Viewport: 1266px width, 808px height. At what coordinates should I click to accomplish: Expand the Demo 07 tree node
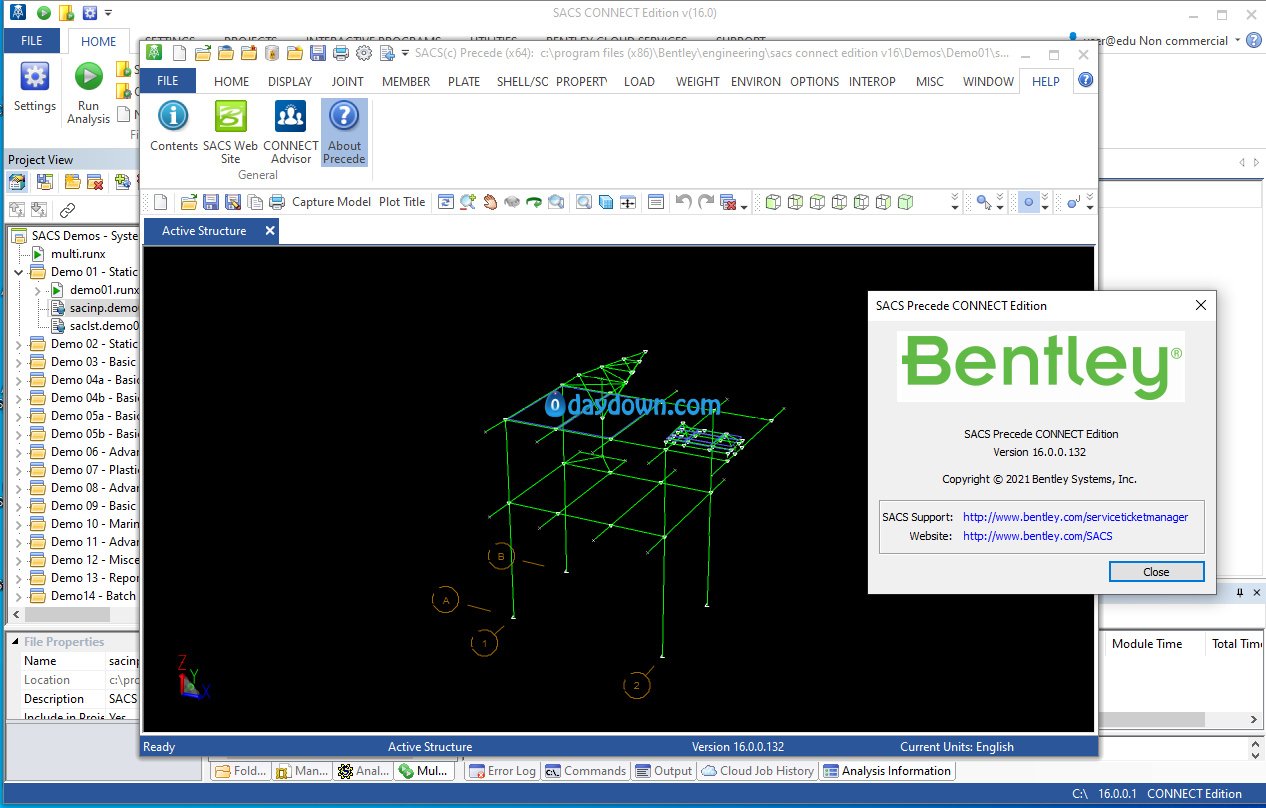point(19,470)
